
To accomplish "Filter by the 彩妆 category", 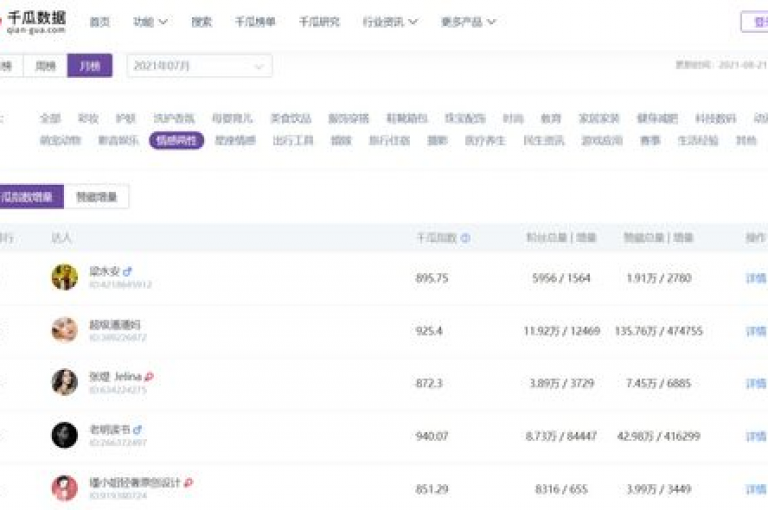I will (x=88, y=119).
